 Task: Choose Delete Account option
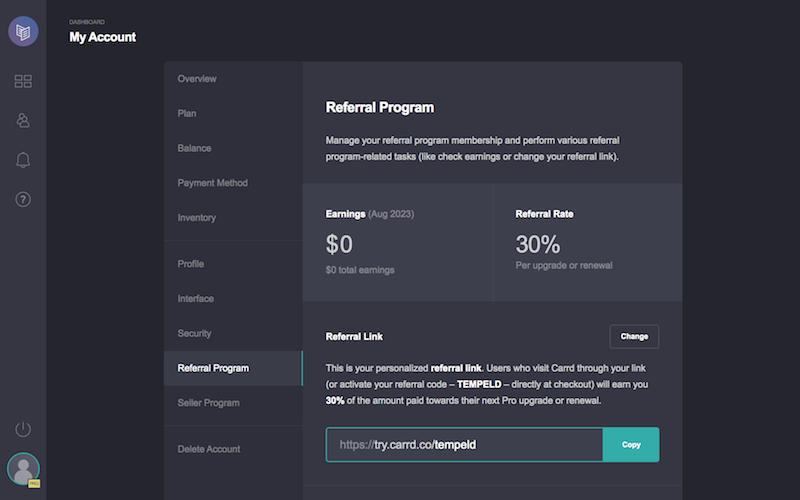click(x=209, y=449)
